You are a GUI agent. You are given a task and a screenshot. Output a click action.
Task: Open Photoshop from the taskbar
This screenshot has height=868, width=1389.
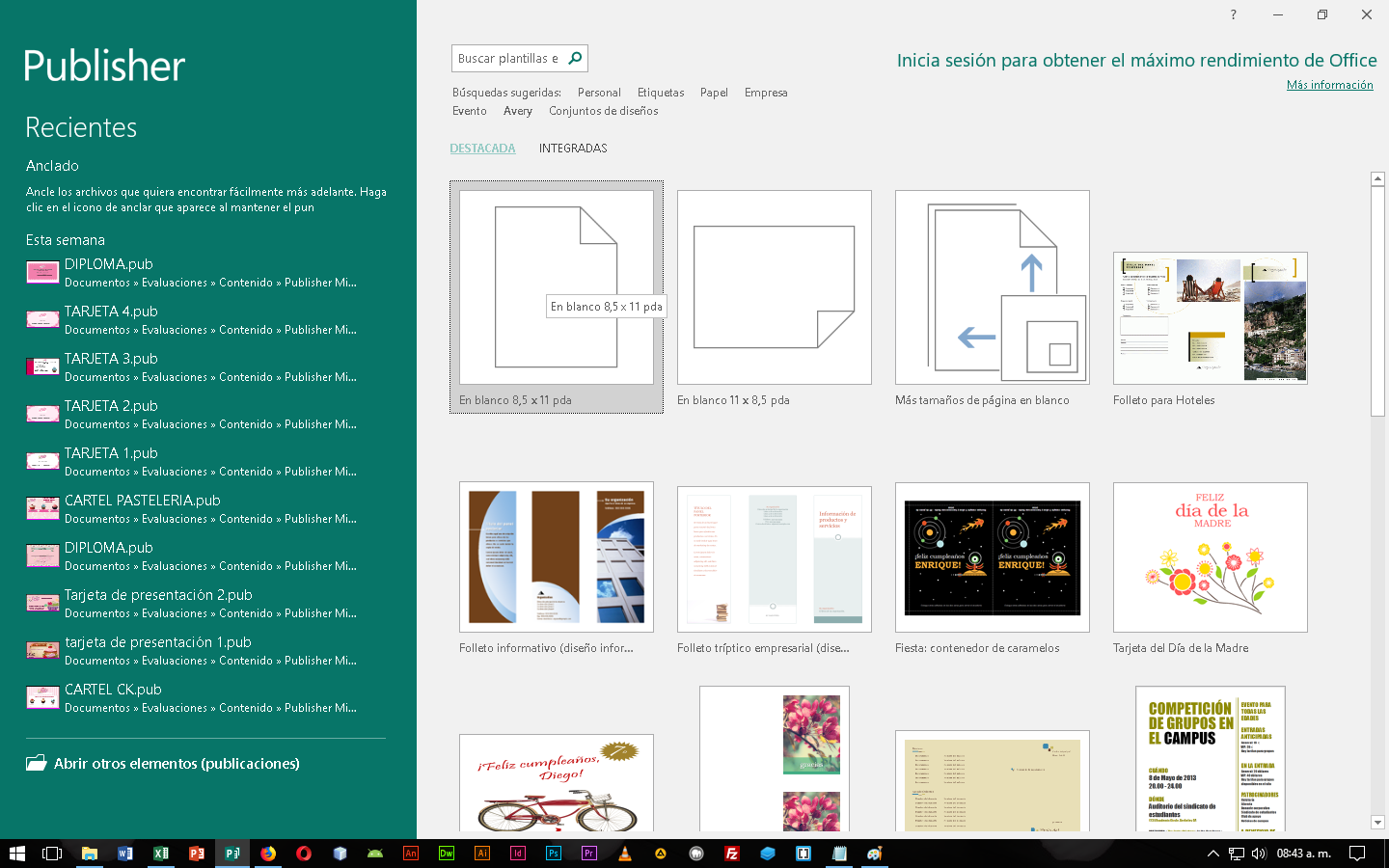pos(554,854)
